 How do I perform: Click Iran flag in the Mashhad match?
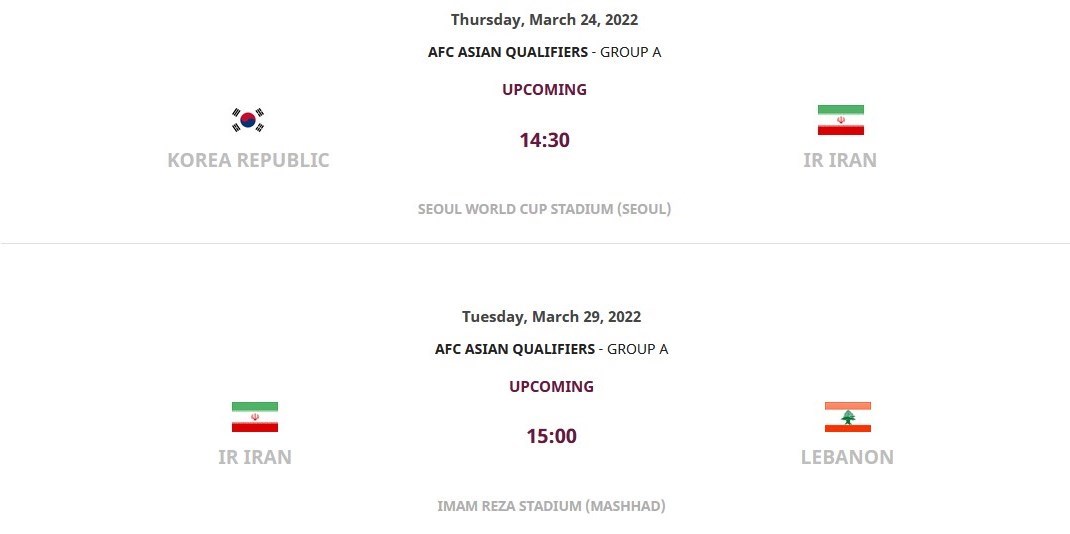point(255,417)
